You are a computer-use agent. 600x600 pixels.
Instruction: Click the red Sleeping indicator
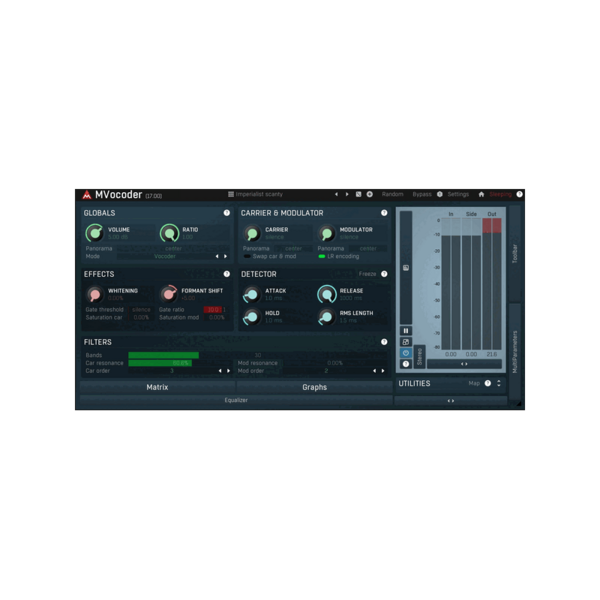[x=501, y=194]
